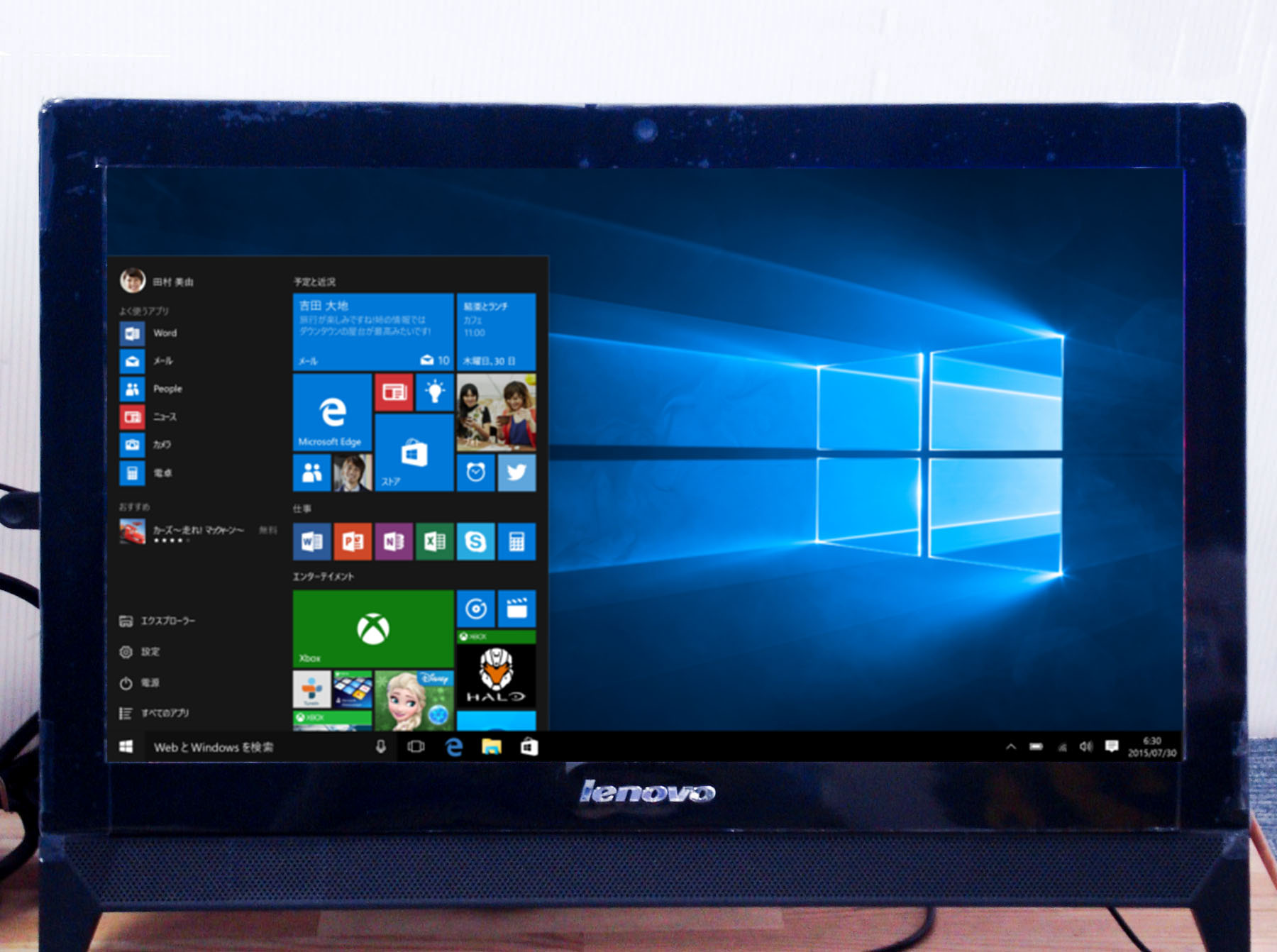The image size is (1277, 952).
Task: Open the Twitter tile
Action: coord(516,472)
